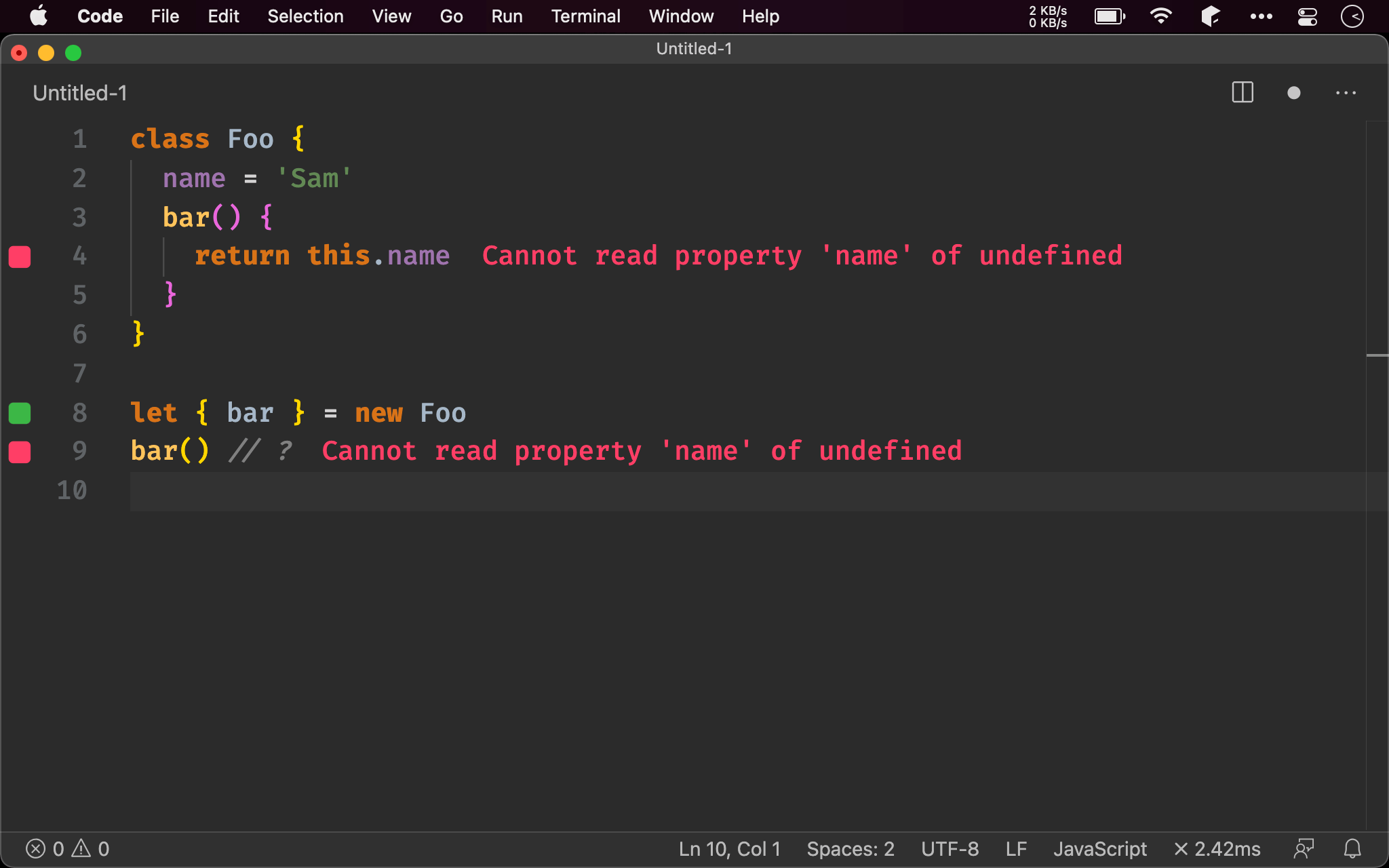
Task: Open the notifications bell in the status bar
Action: [1352, 848]
